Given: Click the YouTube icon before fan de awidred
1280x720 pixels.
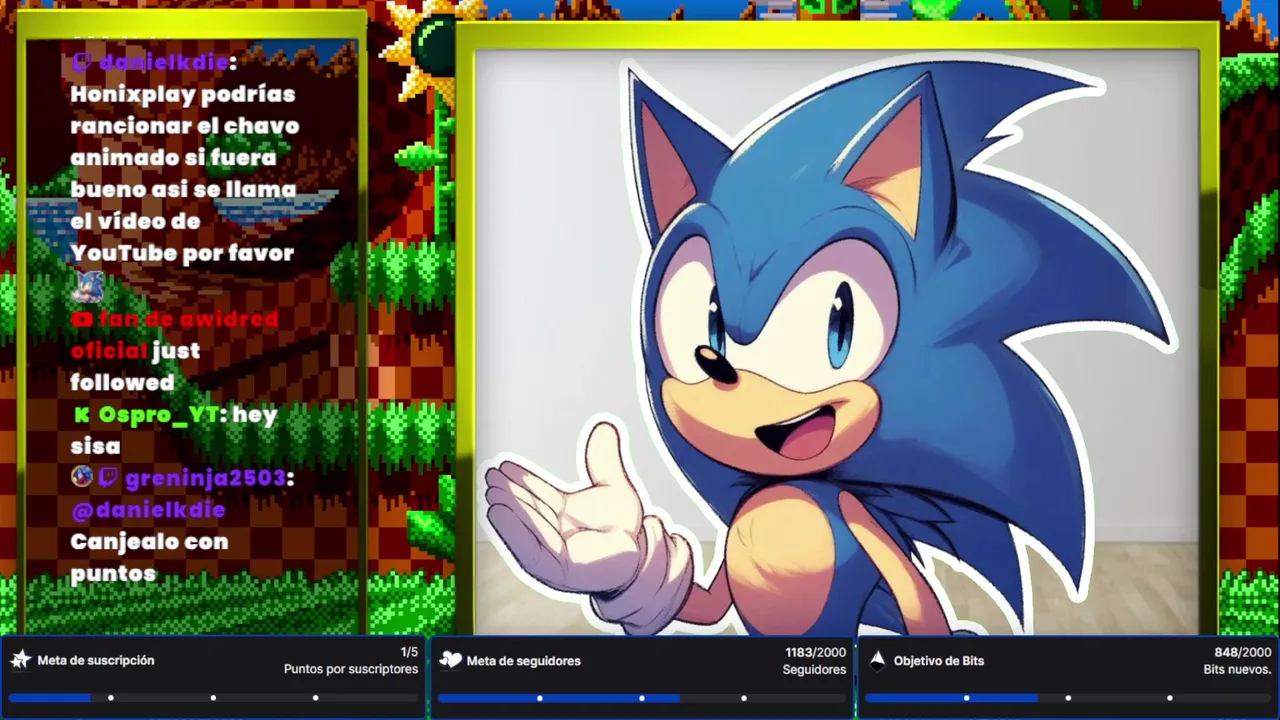Looking at the screenshot, I should point(82,319).
